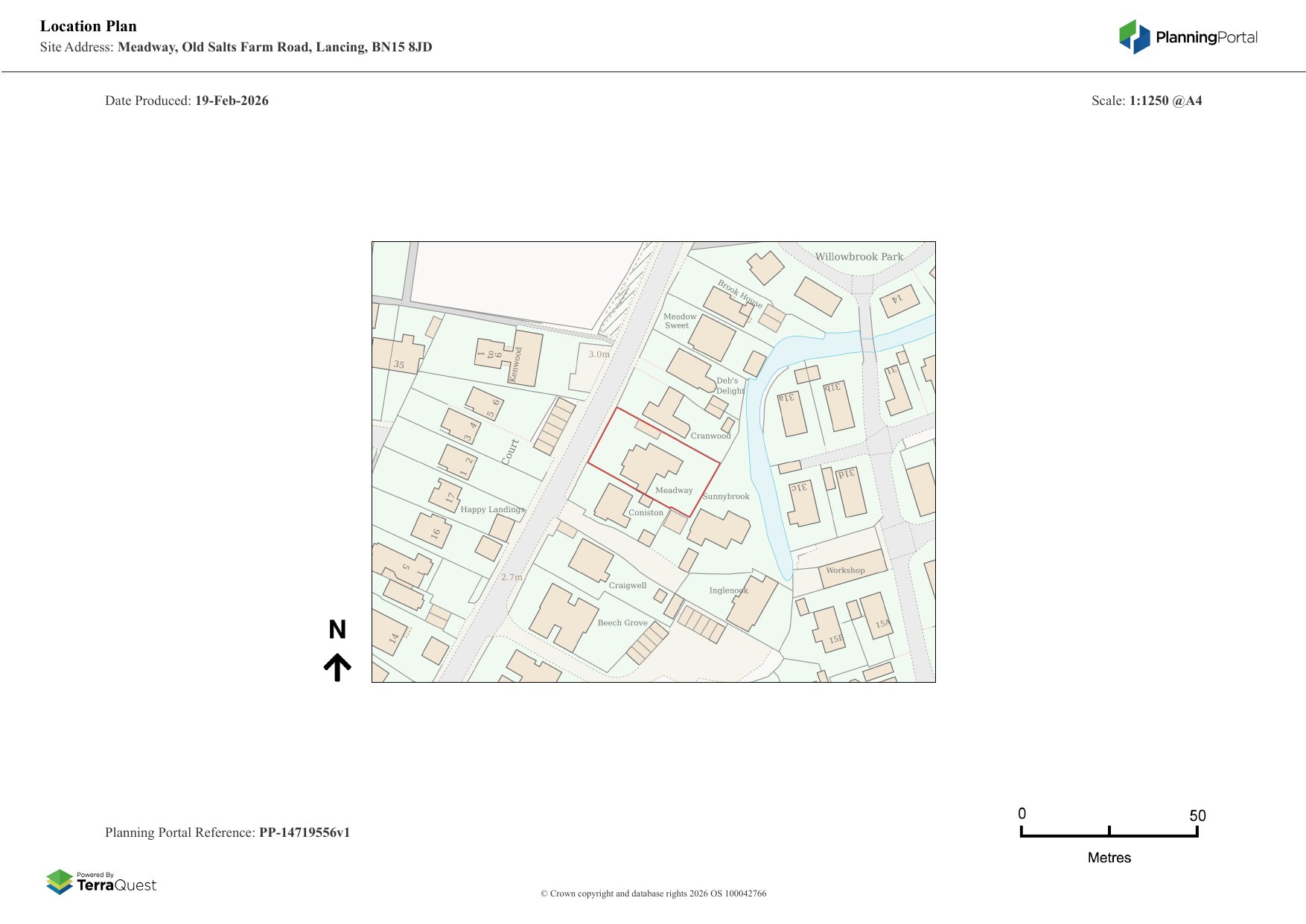Image resolution: width=1306 pixels, height=924 pixels.
Task: Click the Meadway building in red boundary
Action: pyautogui.click(x=648, y=465)
